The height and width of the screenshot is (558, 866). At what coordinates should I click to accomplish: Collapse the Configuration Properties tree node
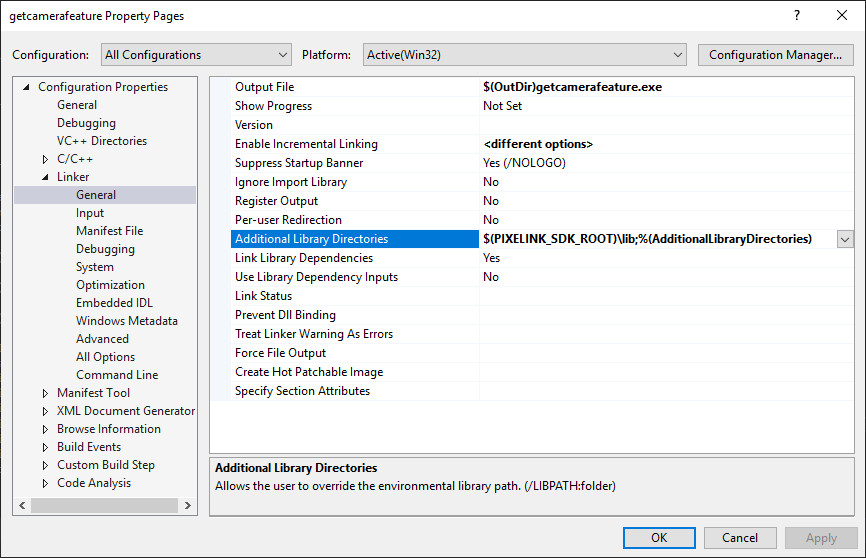26,87
